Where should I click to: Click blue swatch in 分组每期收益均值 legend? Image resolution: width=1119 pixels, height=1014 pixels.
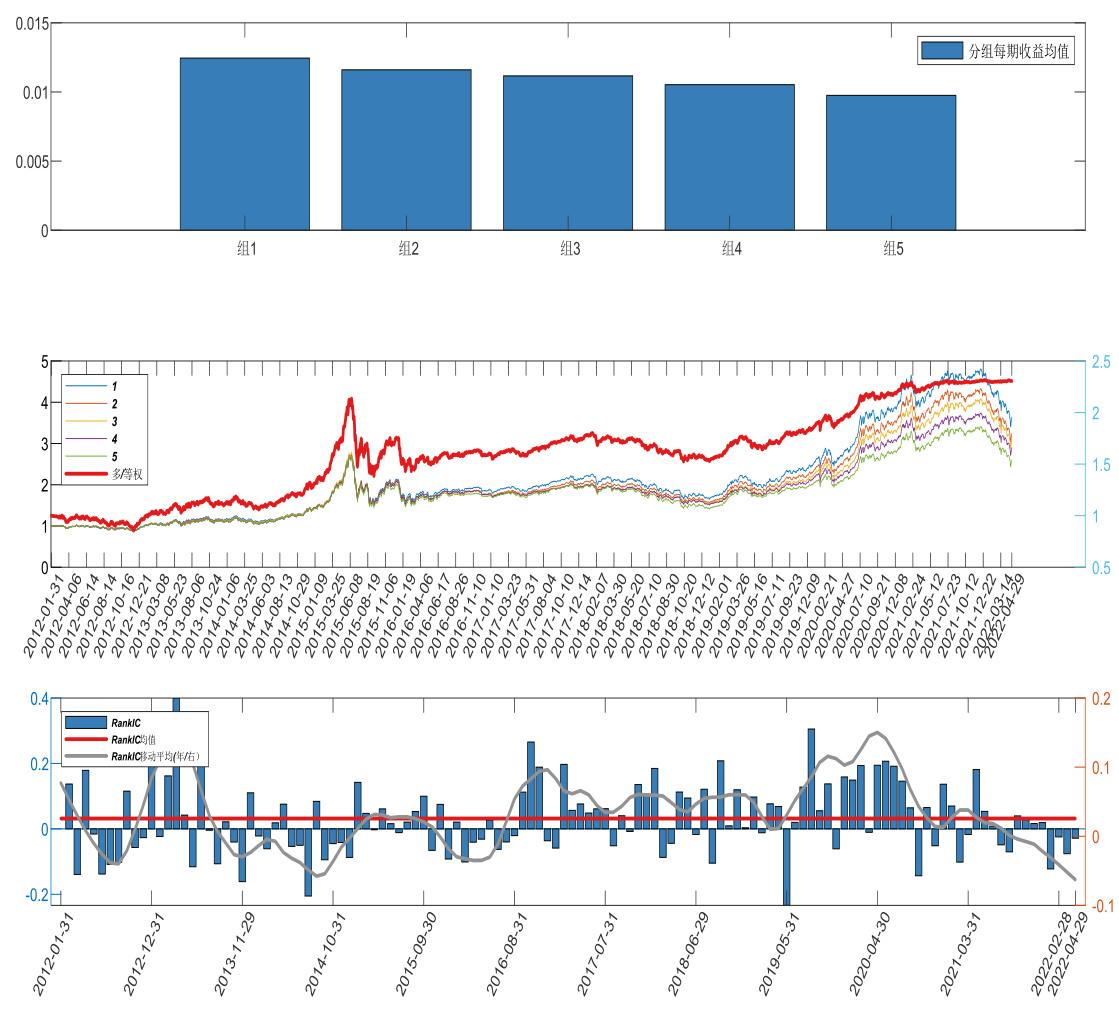942,52
